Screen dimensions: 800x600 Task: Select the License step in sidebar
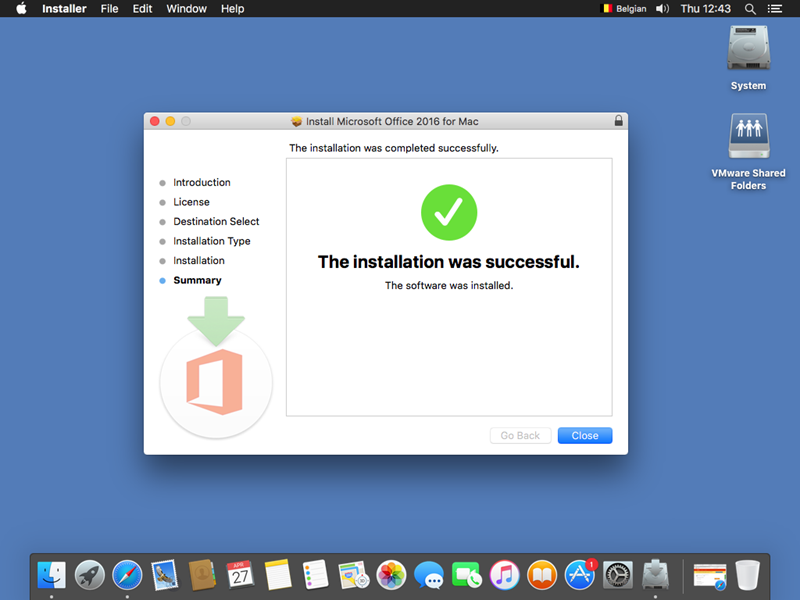click(191, 202)
